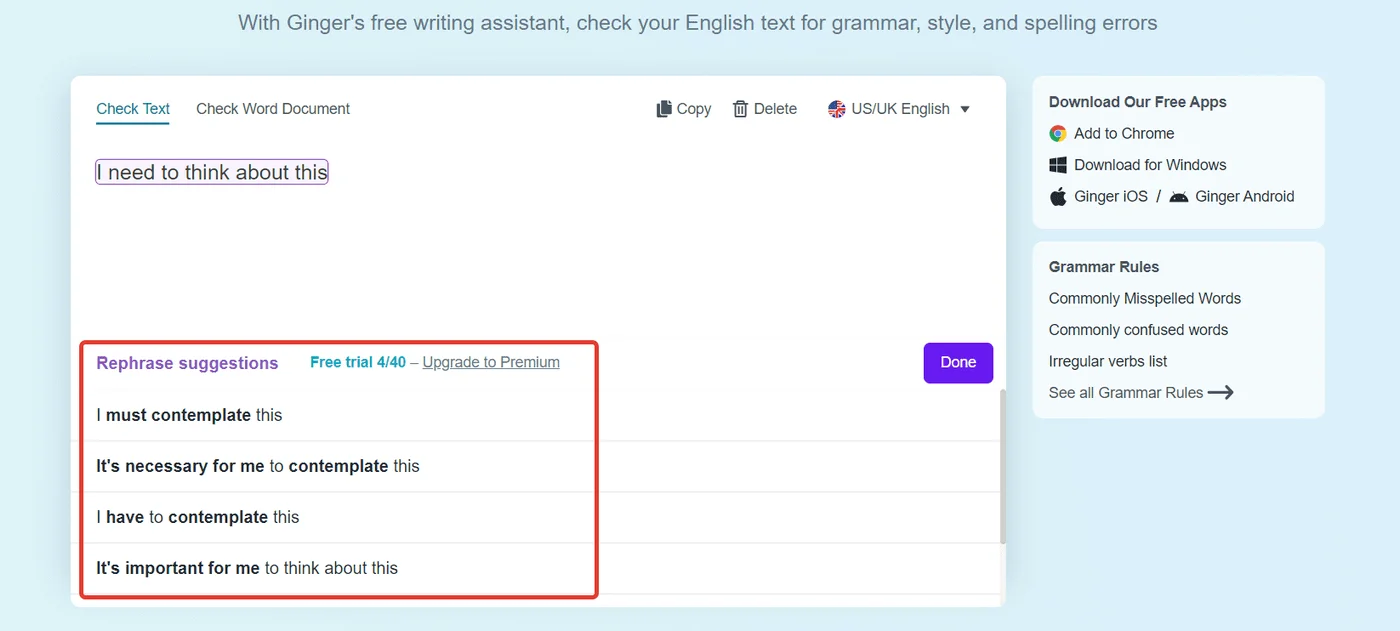Click the Android robot icon

click(x=1179, y=197)
